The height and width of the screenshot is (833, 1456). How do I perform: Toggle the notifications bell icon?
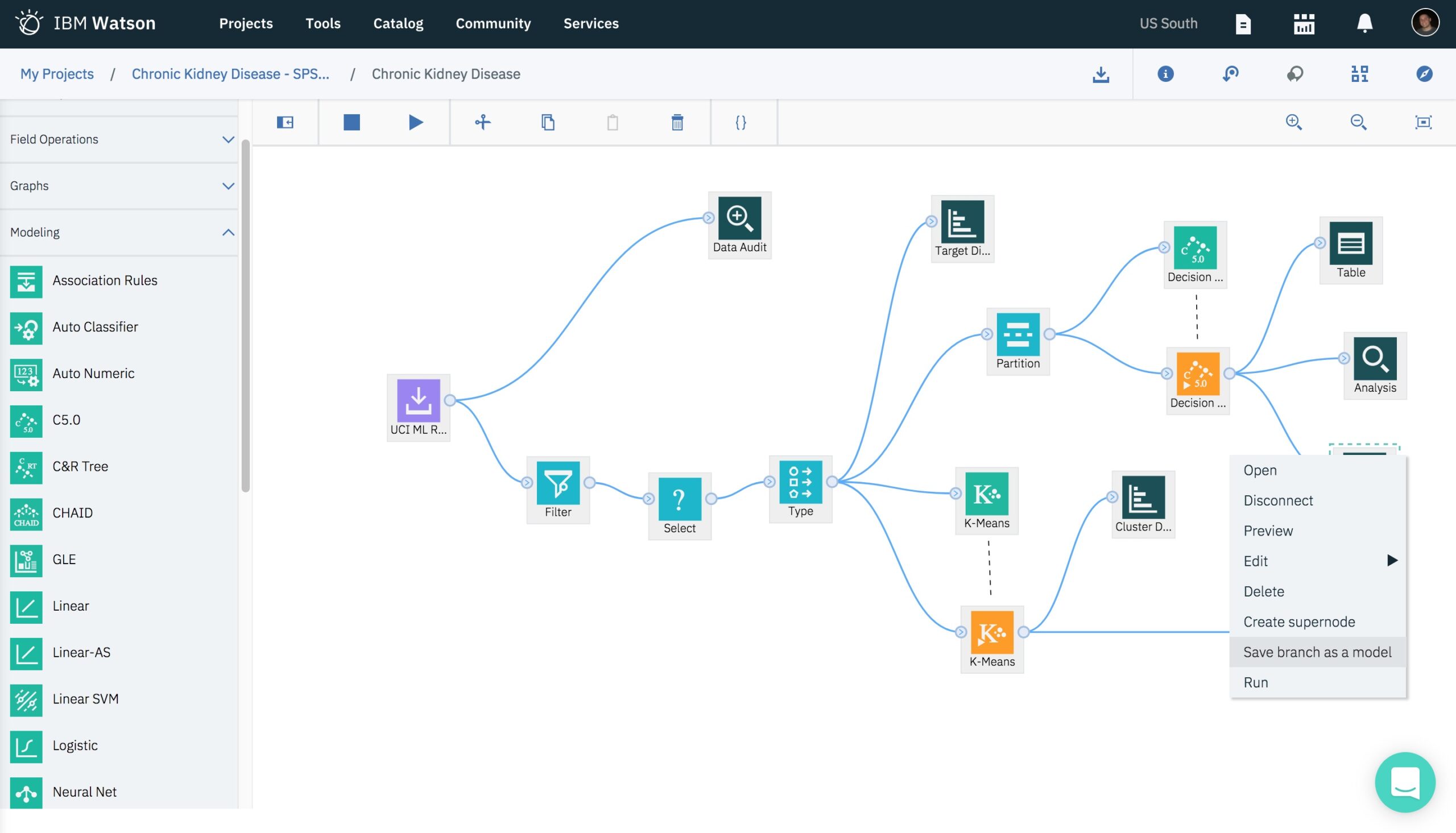tap(1364, 24)
